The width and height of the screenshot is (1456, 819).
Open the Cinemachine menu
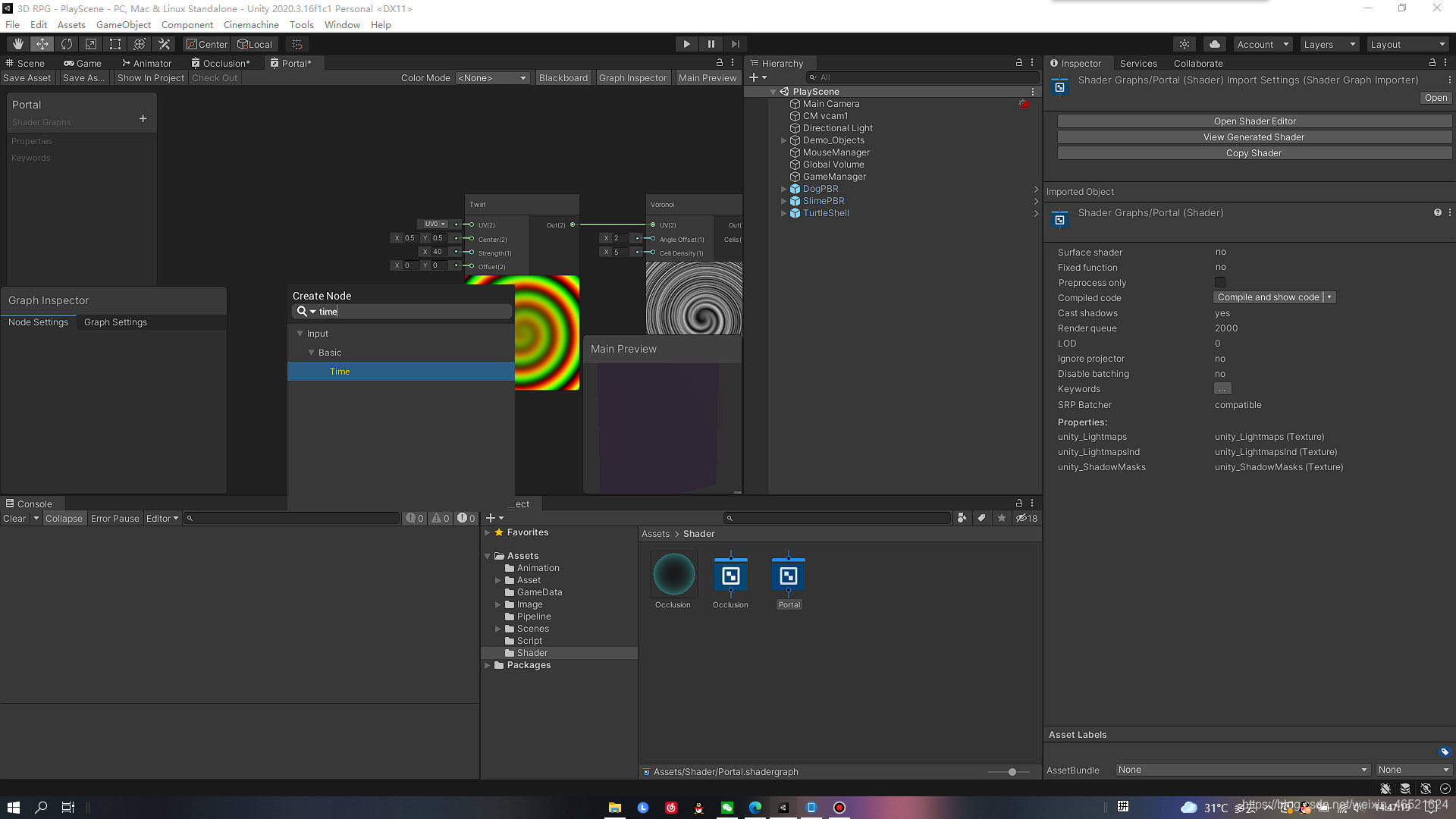(251, 24)
